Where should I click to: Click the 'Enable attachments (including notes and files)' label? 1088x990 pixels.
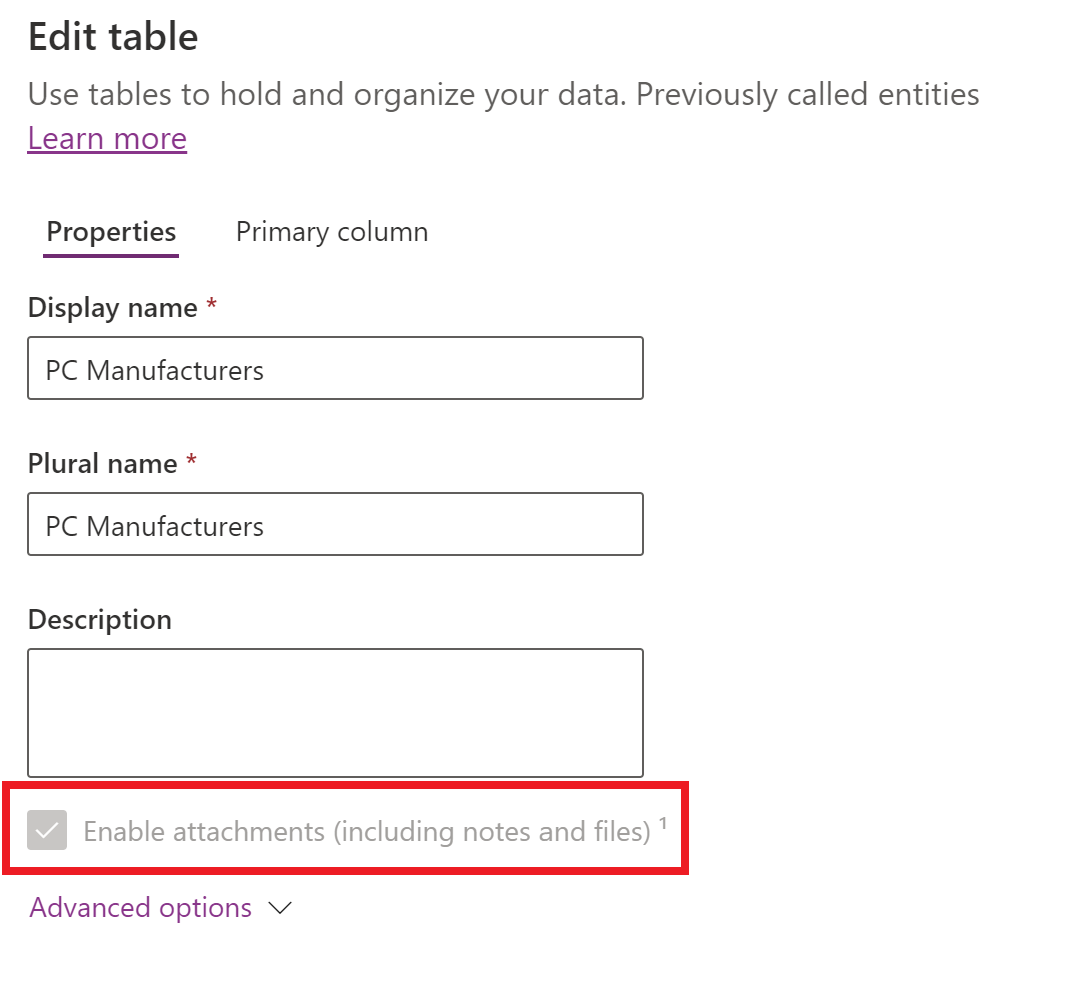click(x=367, y=832)
